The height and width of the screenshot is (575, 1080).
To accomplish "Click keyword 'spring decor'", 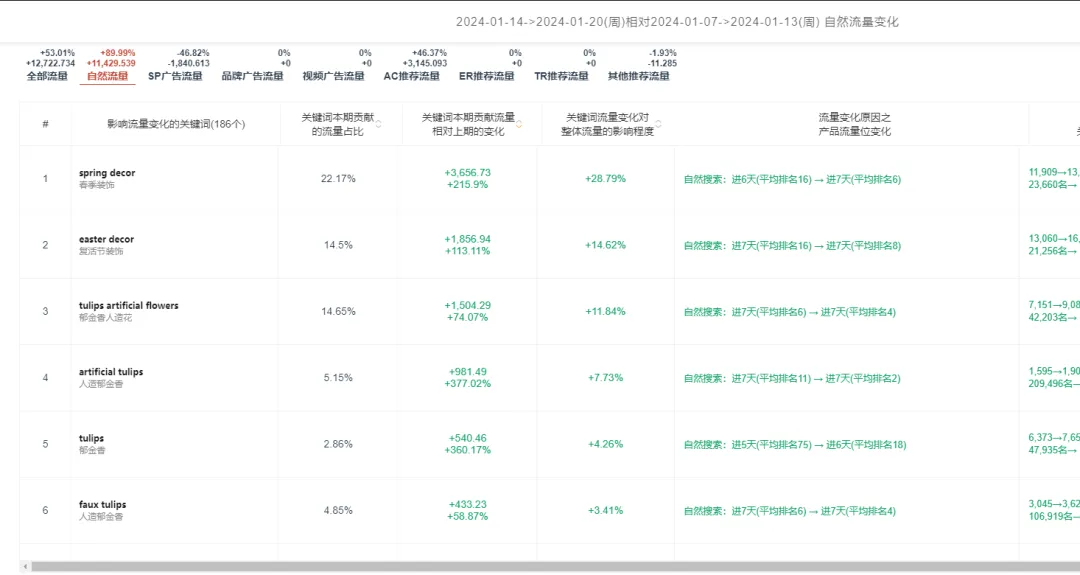I will [x=107, y=173].
